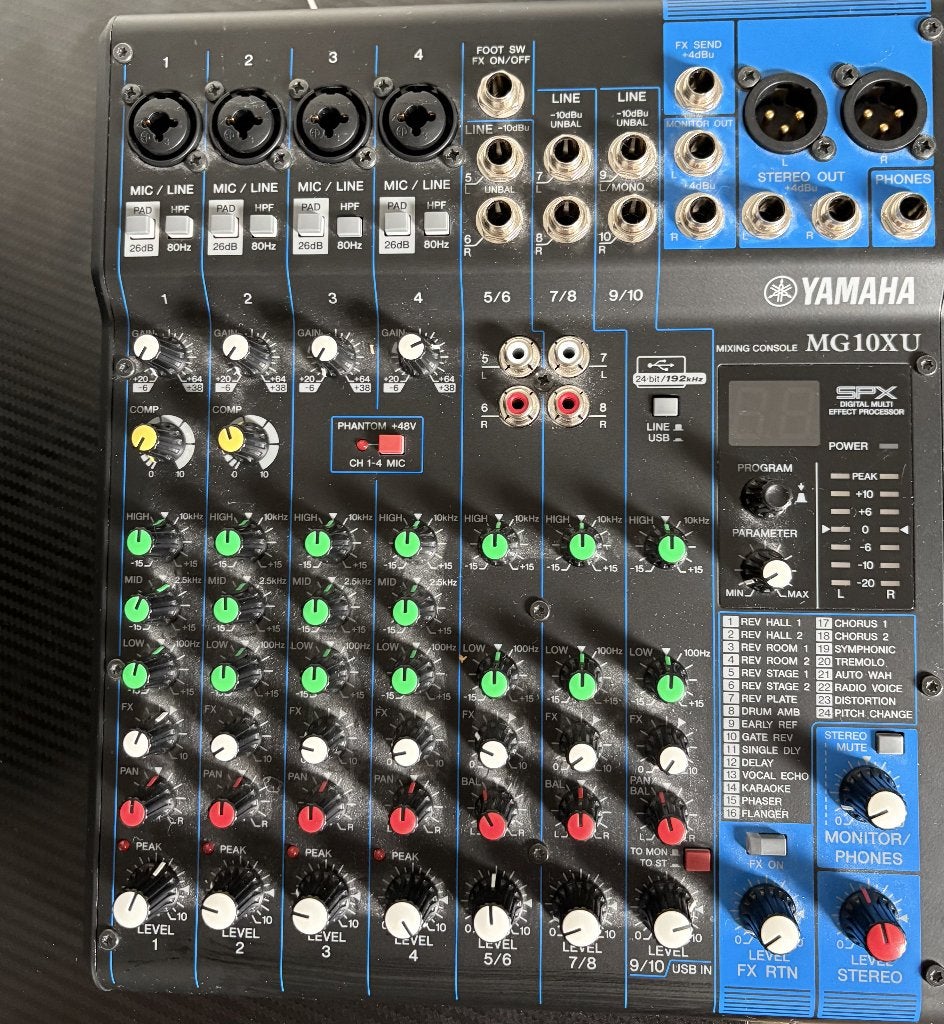This screenshot has width=944, height=1024.
Task: Click the FX RTN LEVEL knob
Action: [779, 934]
